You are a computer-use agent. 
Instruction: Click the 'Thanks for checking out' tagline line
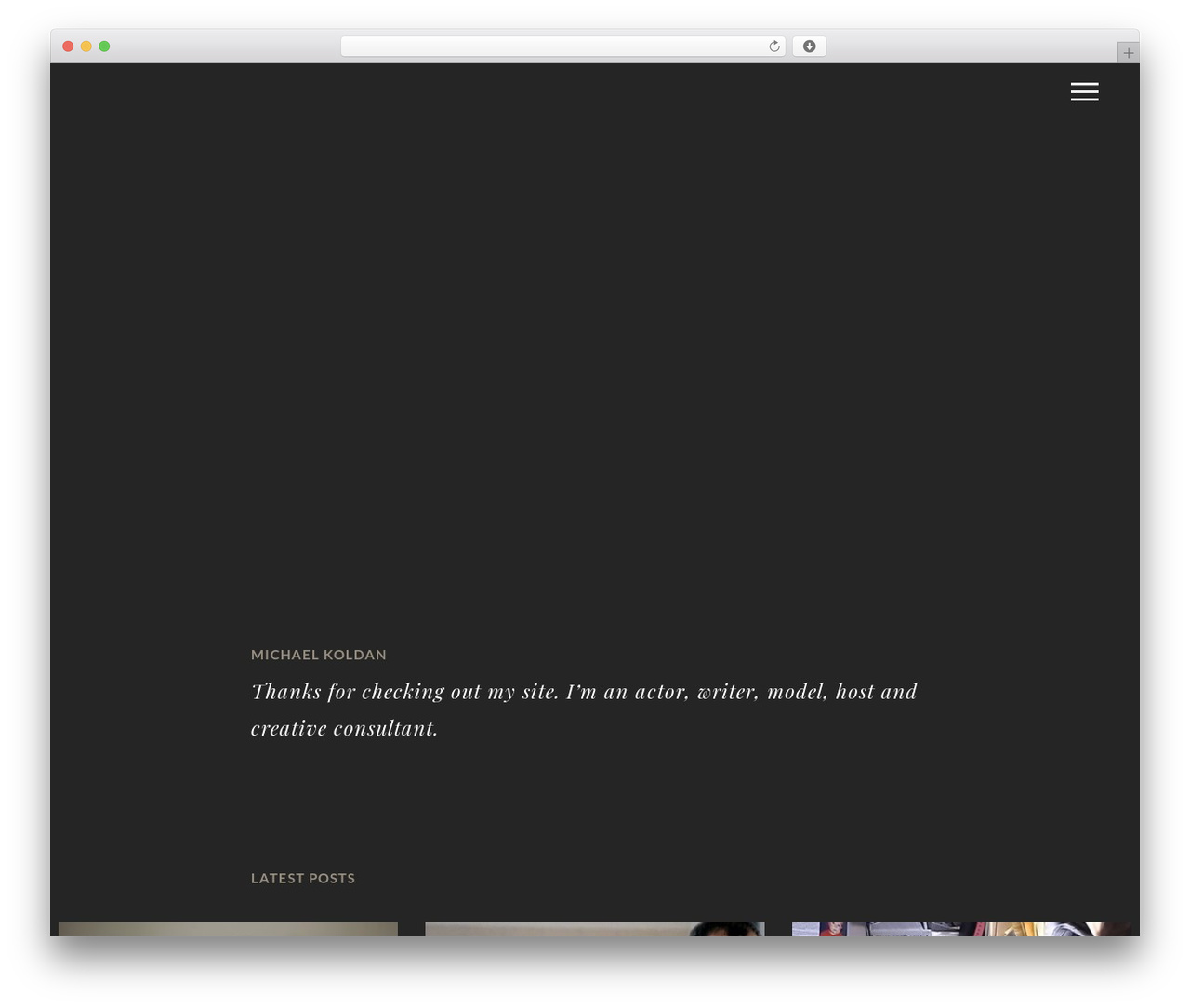tap(584, 692)
